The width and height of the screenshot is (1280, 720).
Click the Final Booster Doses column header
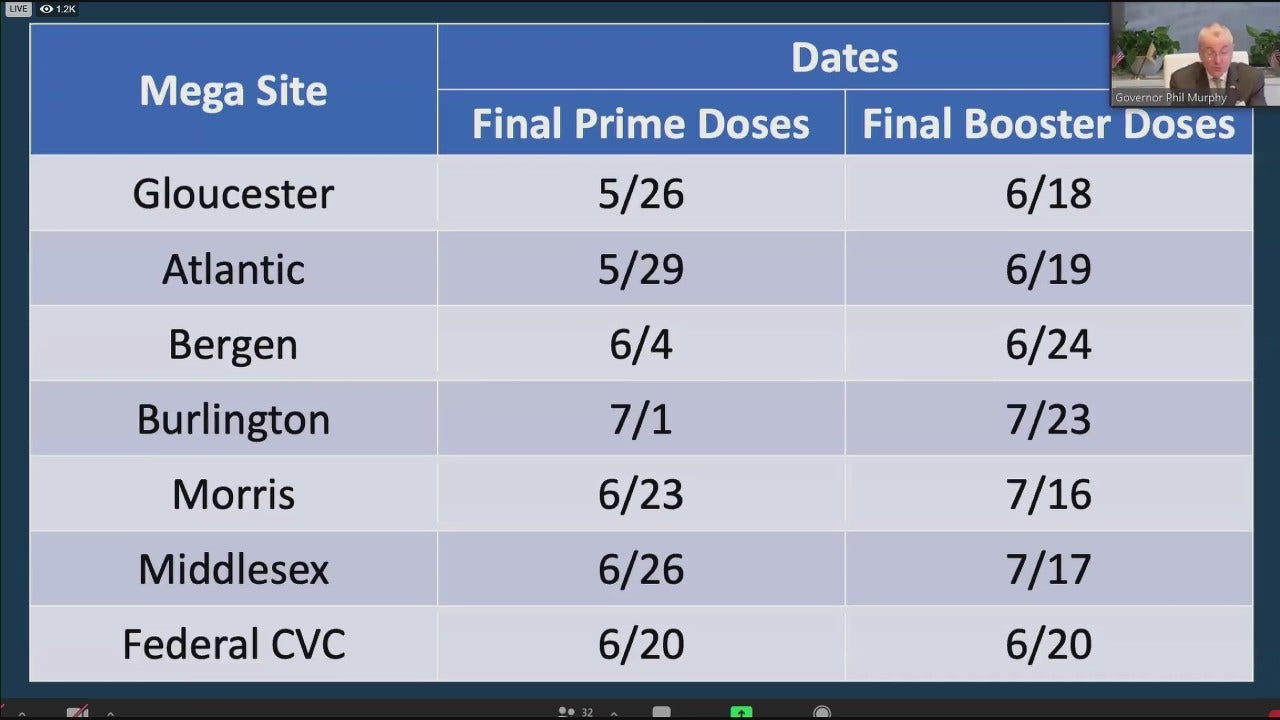coord(1048,124)
